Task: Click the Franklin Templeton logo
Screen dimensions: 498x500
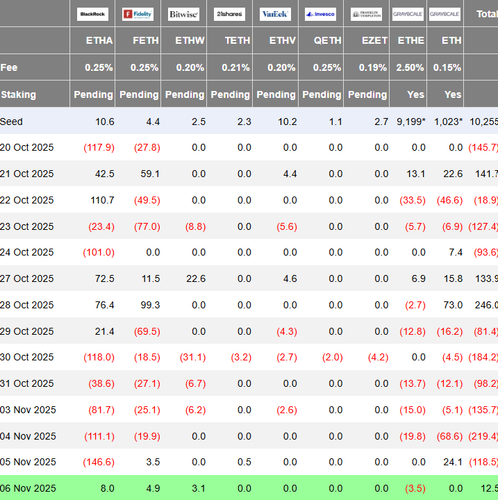Action: pyautogui.click(x=366, y=14)
